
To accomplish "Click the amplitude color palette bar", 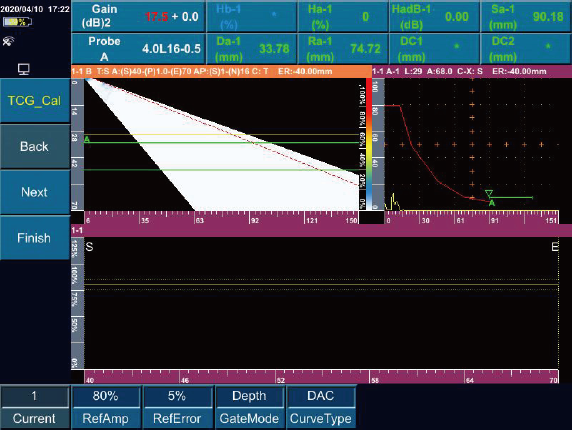I will [369, 145].
